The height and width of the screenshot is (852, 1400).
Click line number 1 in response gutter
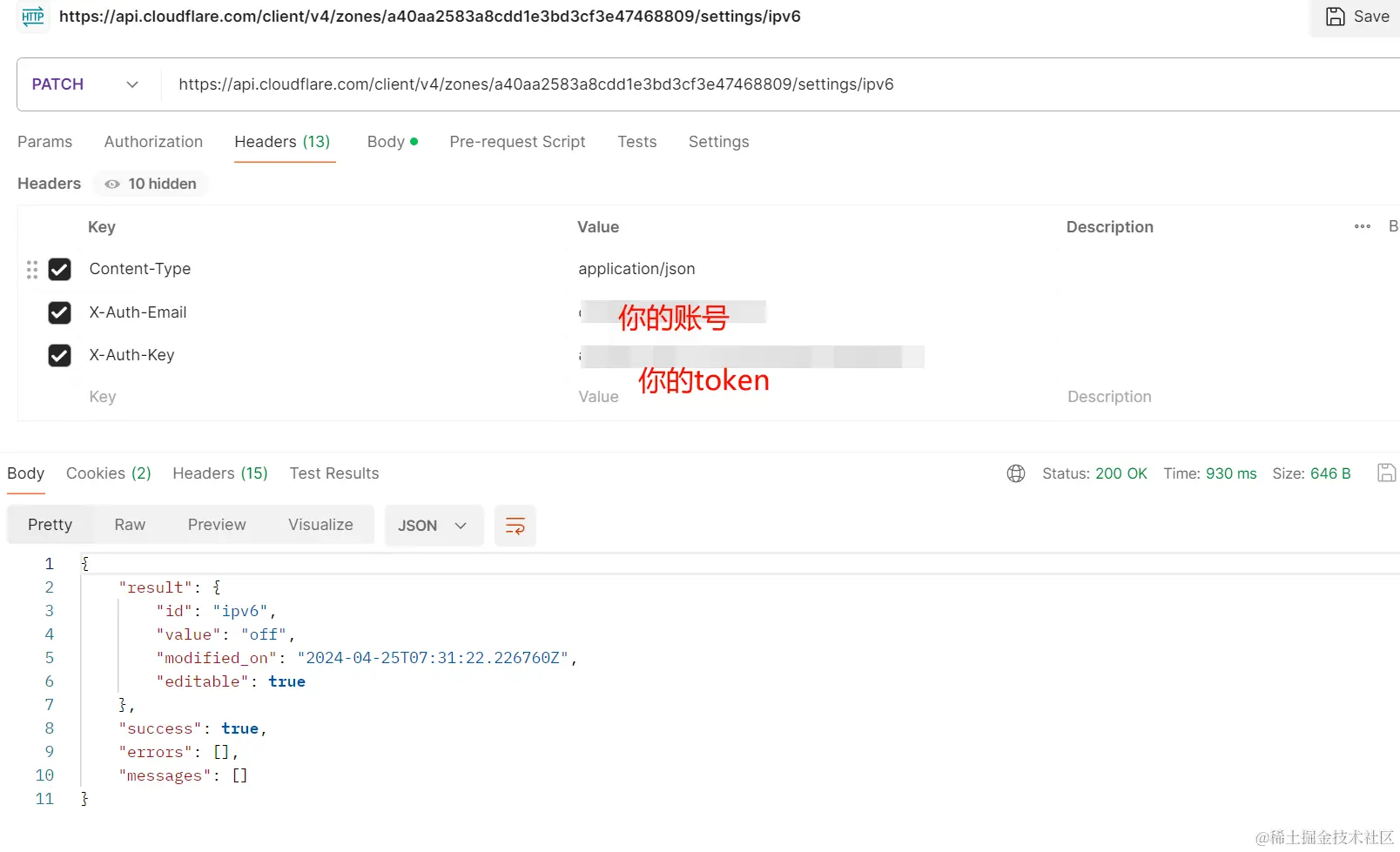[x=50, y=564]
